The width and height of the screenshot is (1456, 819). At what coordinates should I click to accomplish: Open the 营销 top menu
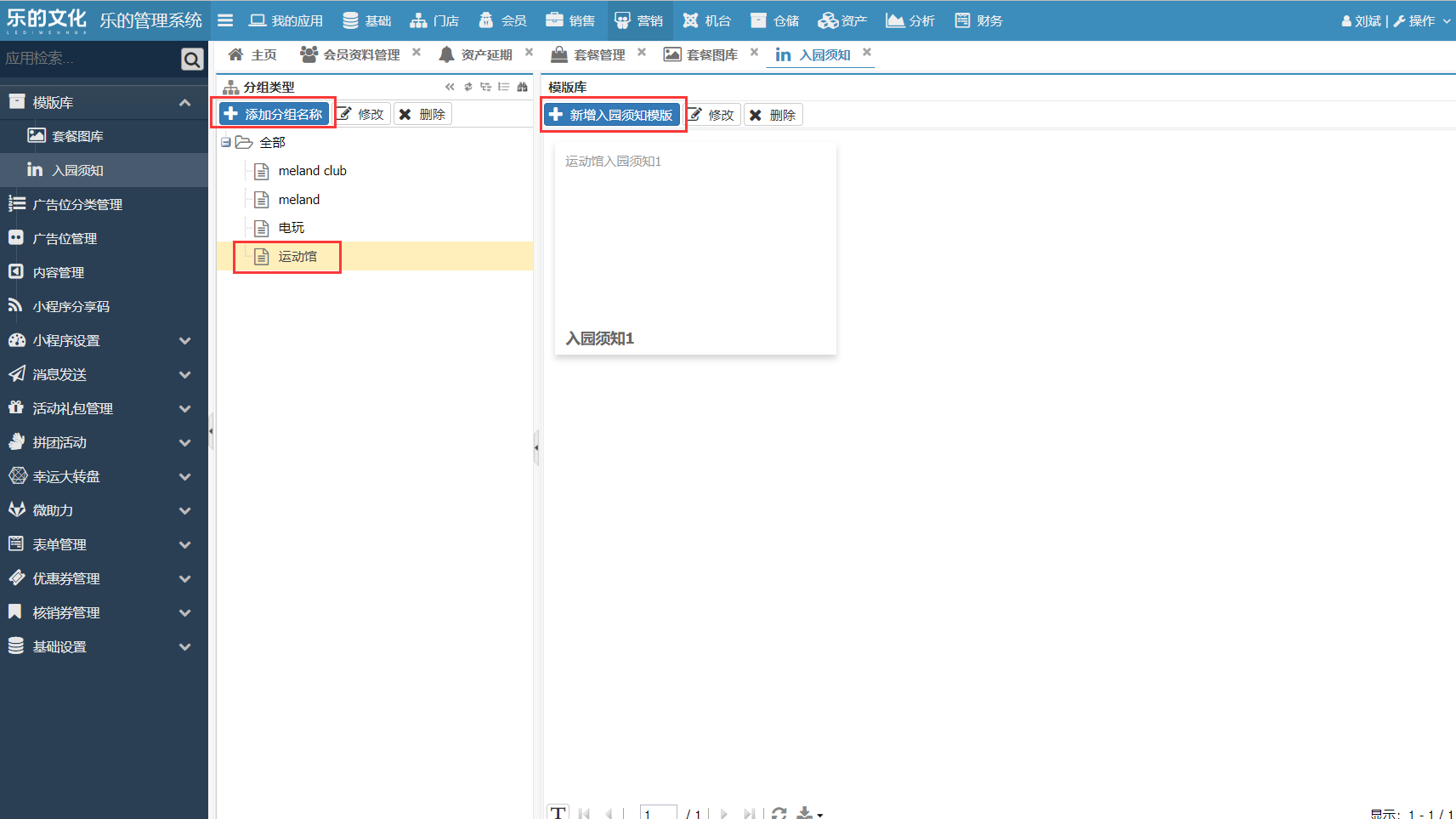639,20
